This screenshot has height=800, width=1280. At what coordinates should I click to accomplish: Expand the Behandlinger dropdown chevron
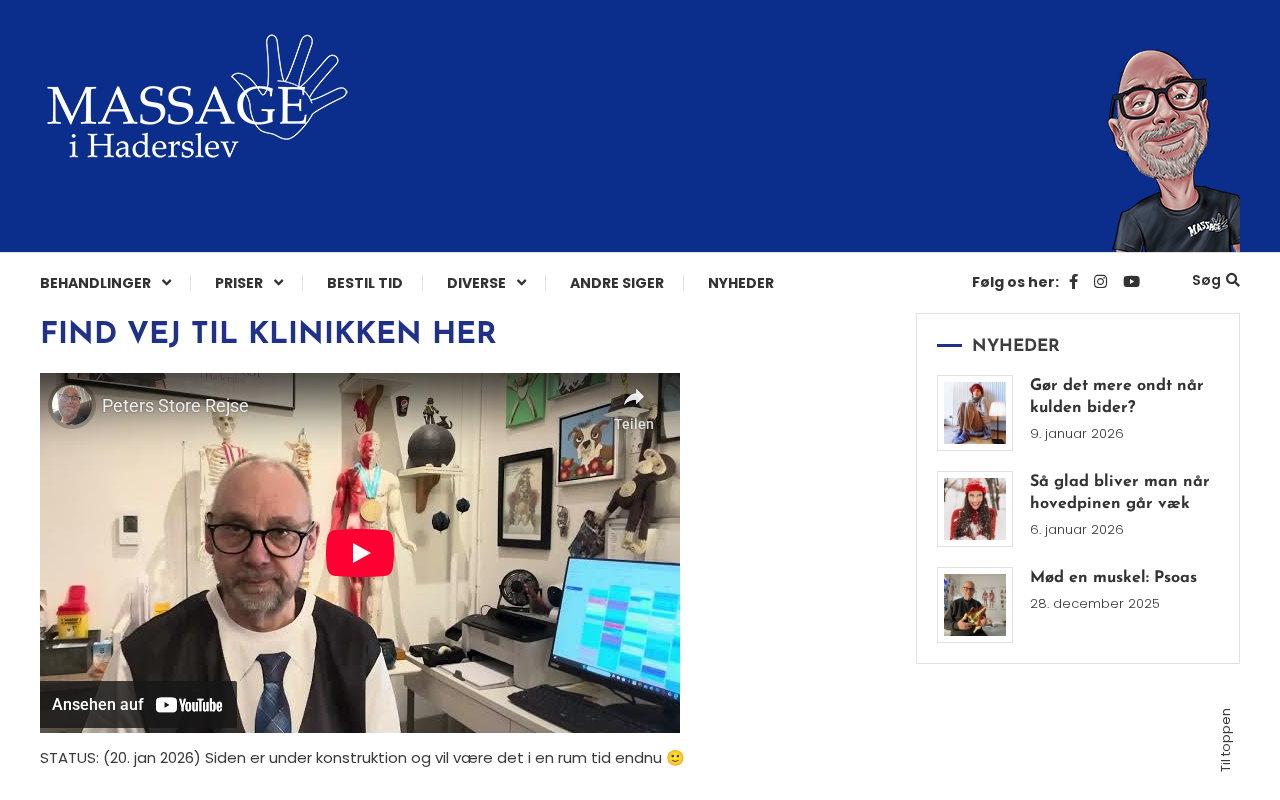click(166, 283)
